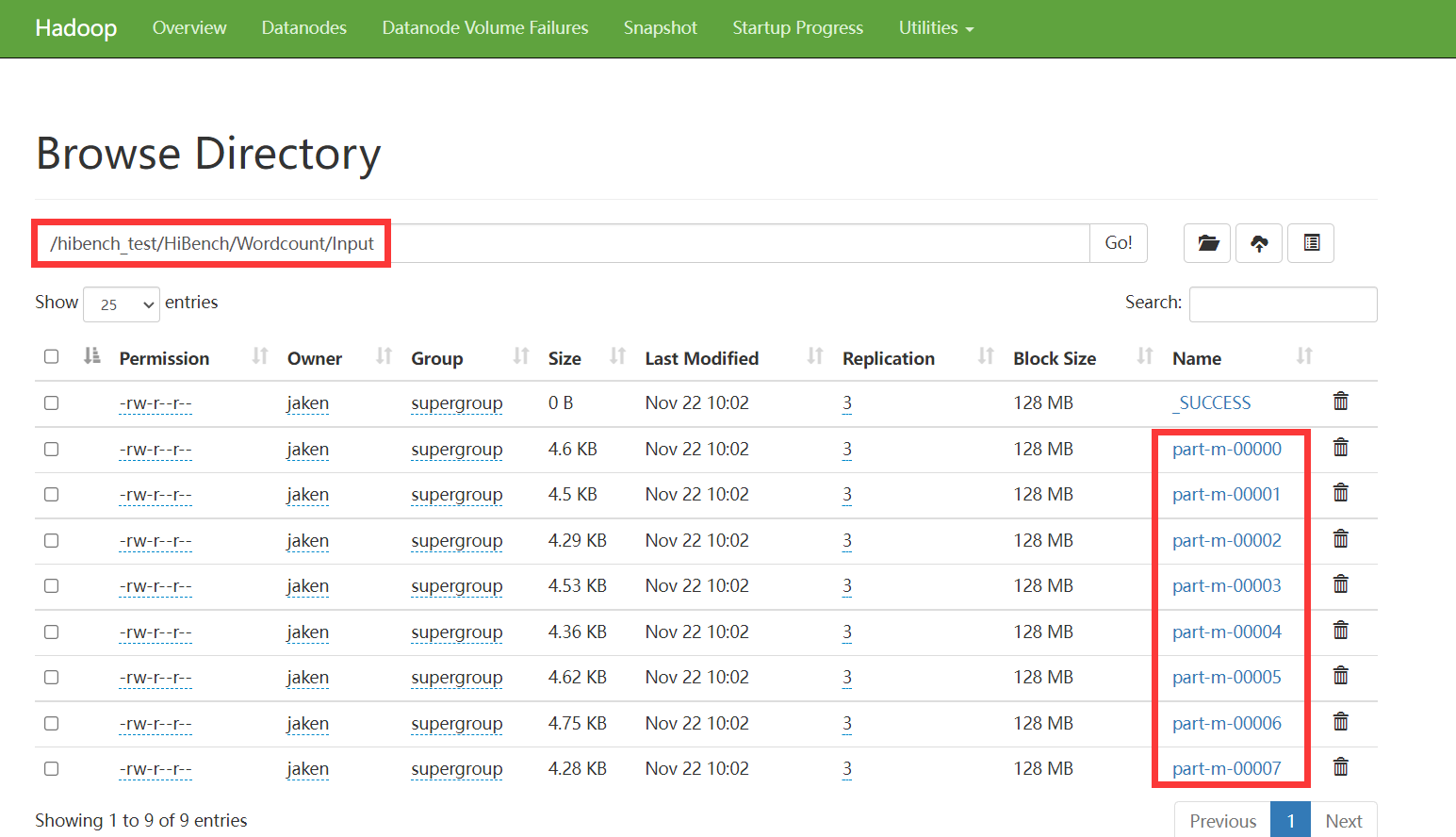Check the box for part-m-00001 row

pyautogui.click(x=51, y=494)
